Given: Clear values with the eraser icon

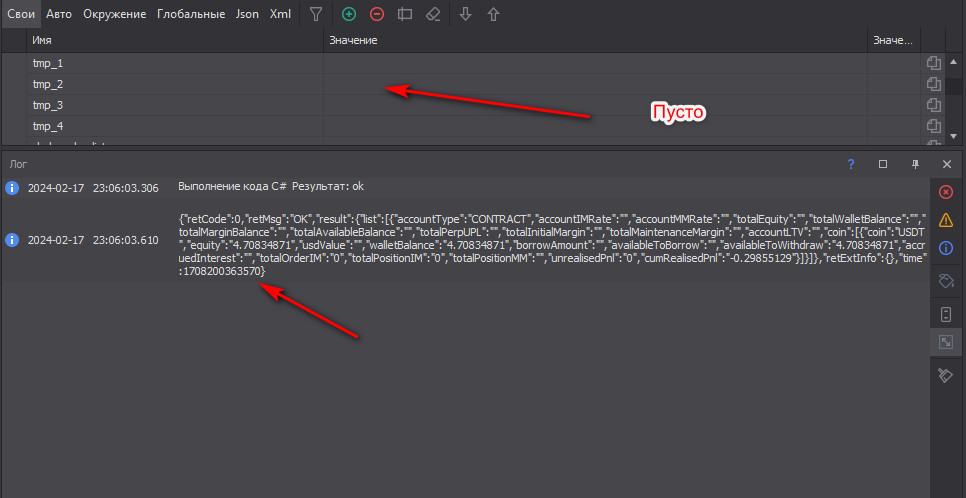Looking at the screenshot, I should pyautogui.click(x=433, y=14).
